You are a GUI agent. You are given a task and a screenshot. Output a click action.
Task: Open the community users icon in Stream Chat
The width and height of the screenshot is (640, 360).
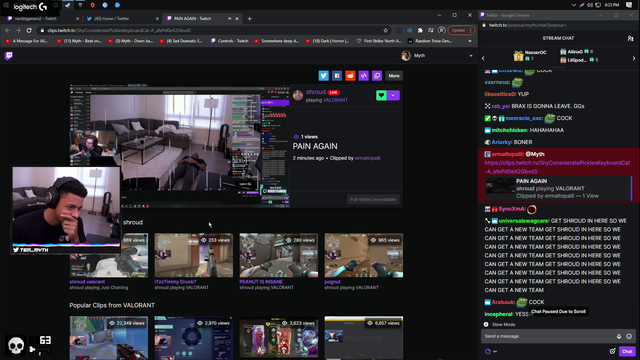tap(630, 38)
